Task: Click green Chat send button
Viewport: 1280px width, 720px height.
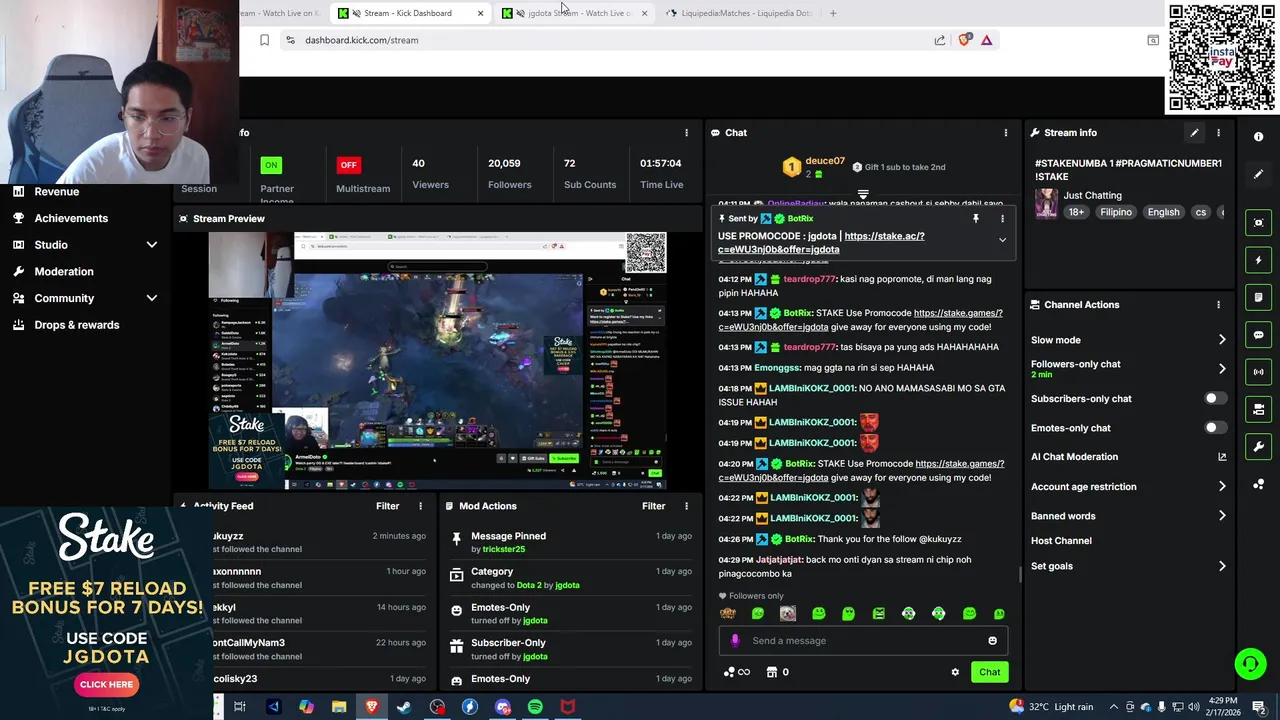Action: click(x=989, y=672)
